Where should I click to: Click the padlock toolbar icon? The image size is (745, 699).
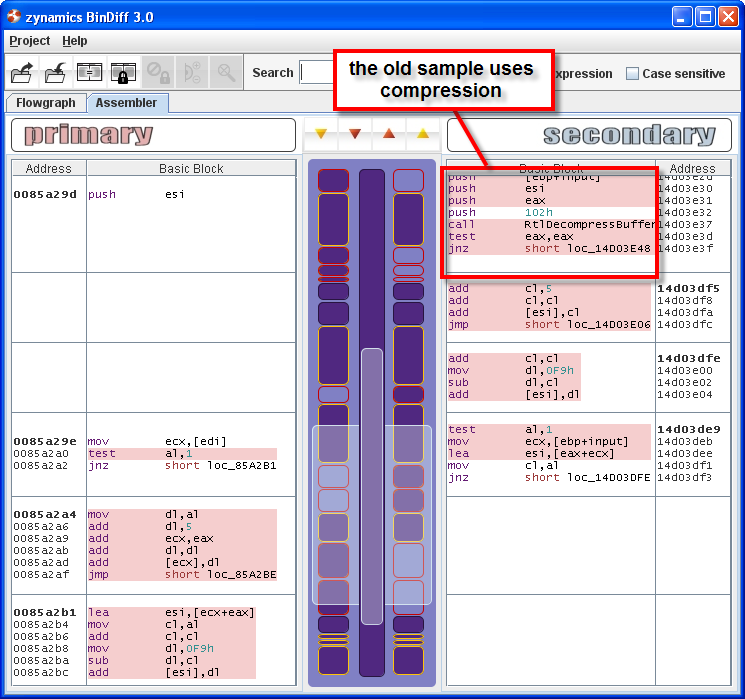(123, 73)
